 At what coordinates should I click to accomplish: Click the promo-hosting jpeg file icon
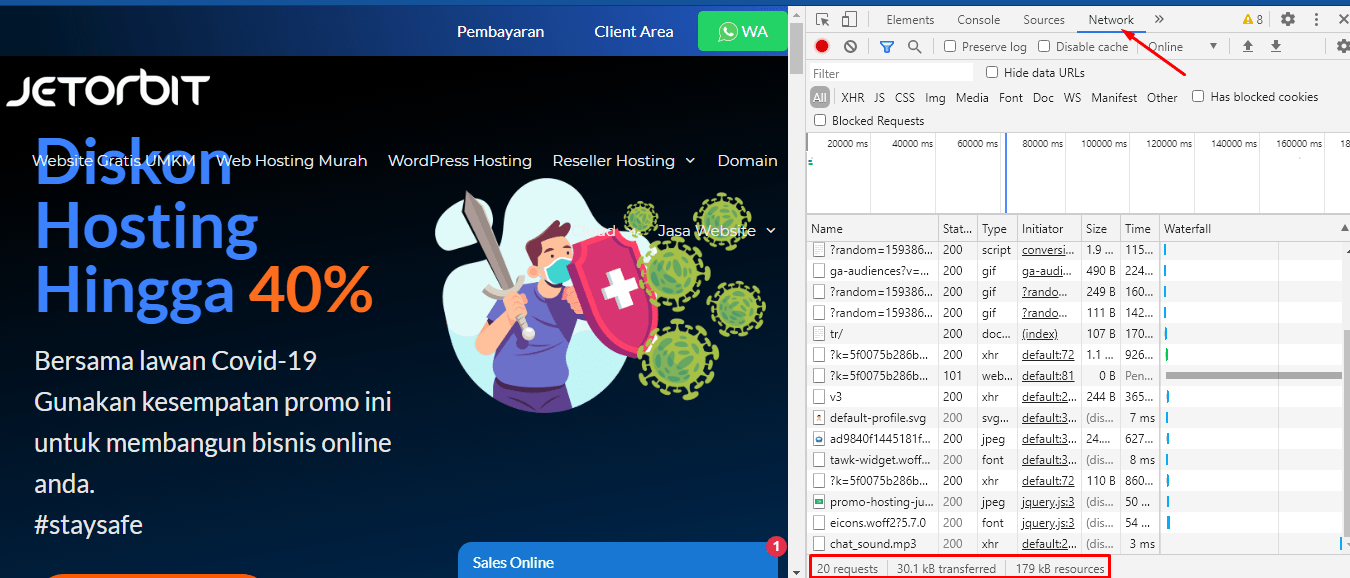(819, 501)
